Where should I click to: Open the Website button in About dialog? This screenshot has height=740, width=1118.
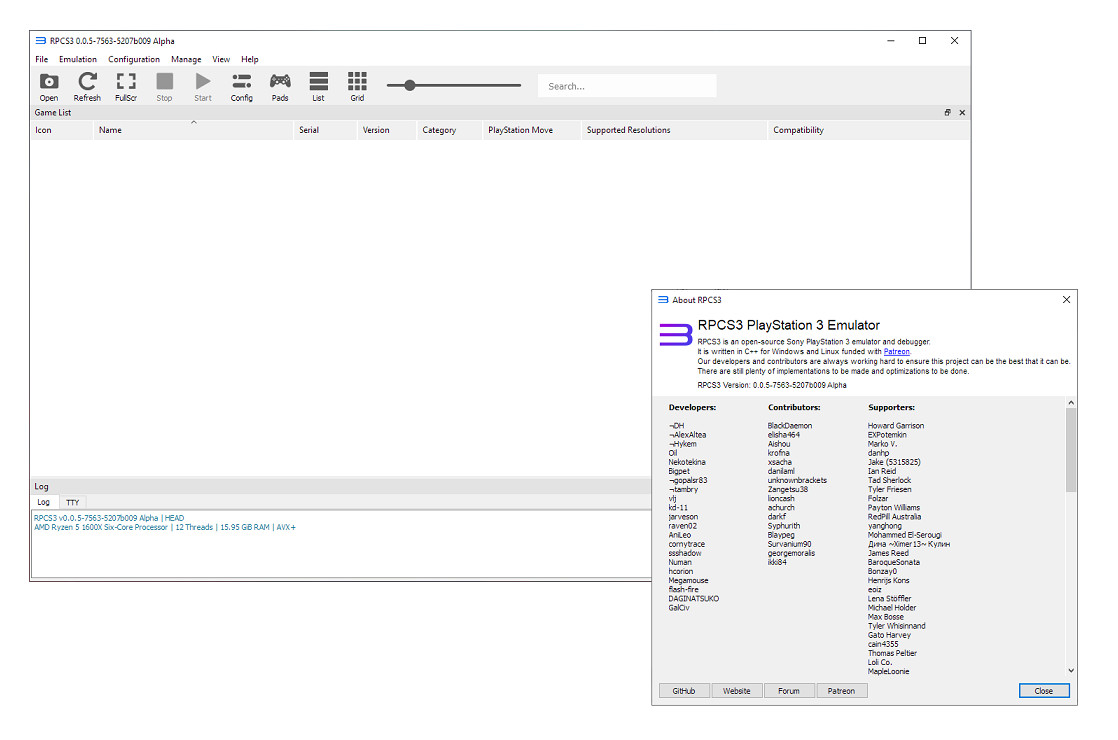click(x=737, y=691)
